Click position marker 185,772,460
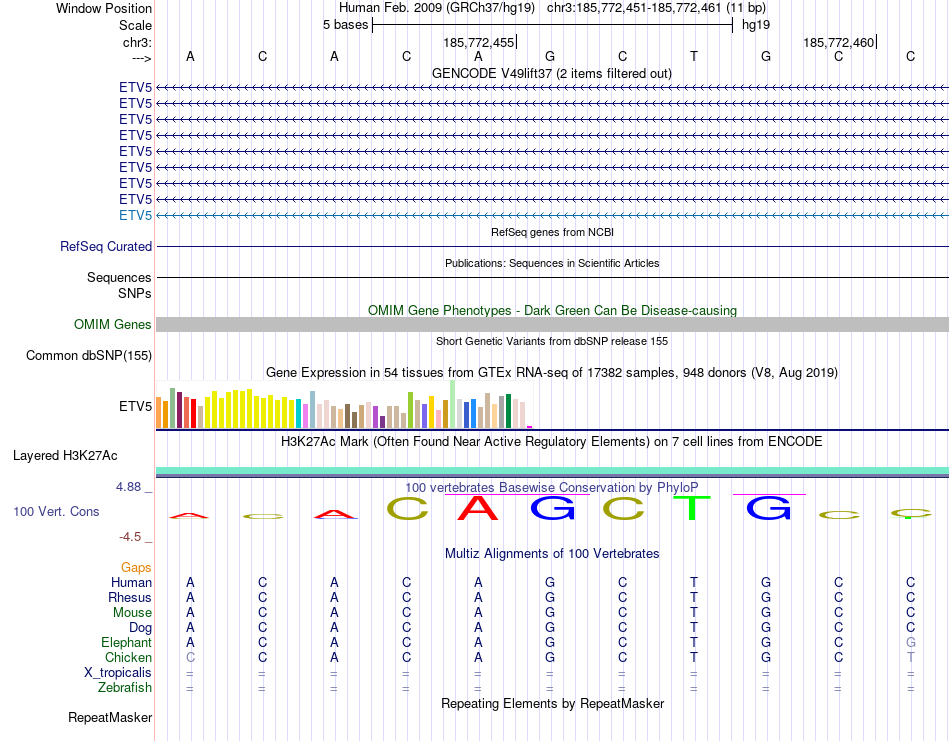 (x=839, y=42)
